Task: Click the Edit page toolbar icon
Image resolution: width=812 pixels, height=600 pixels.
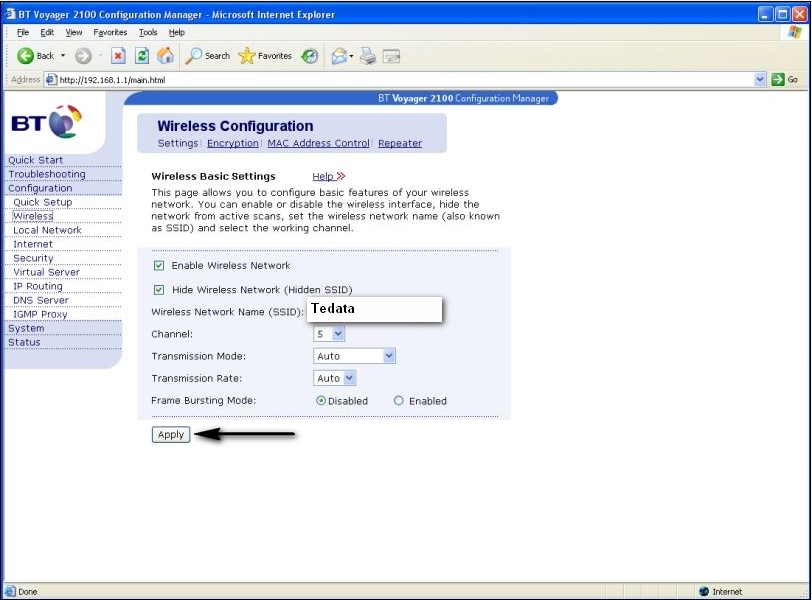Action: point(391,56)
